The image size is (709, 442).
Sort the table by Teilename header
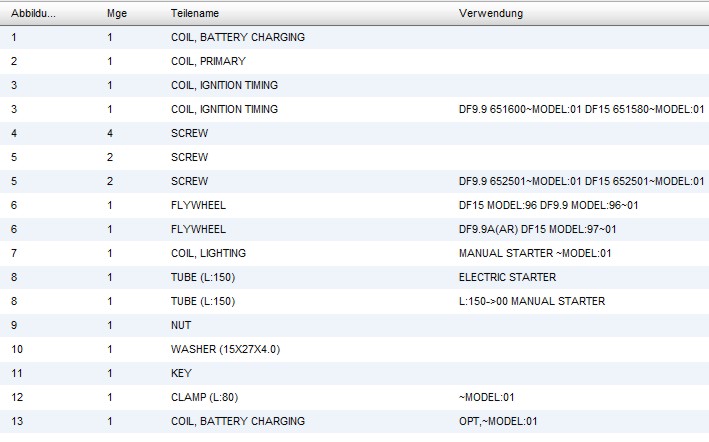(x=195, y=14)
